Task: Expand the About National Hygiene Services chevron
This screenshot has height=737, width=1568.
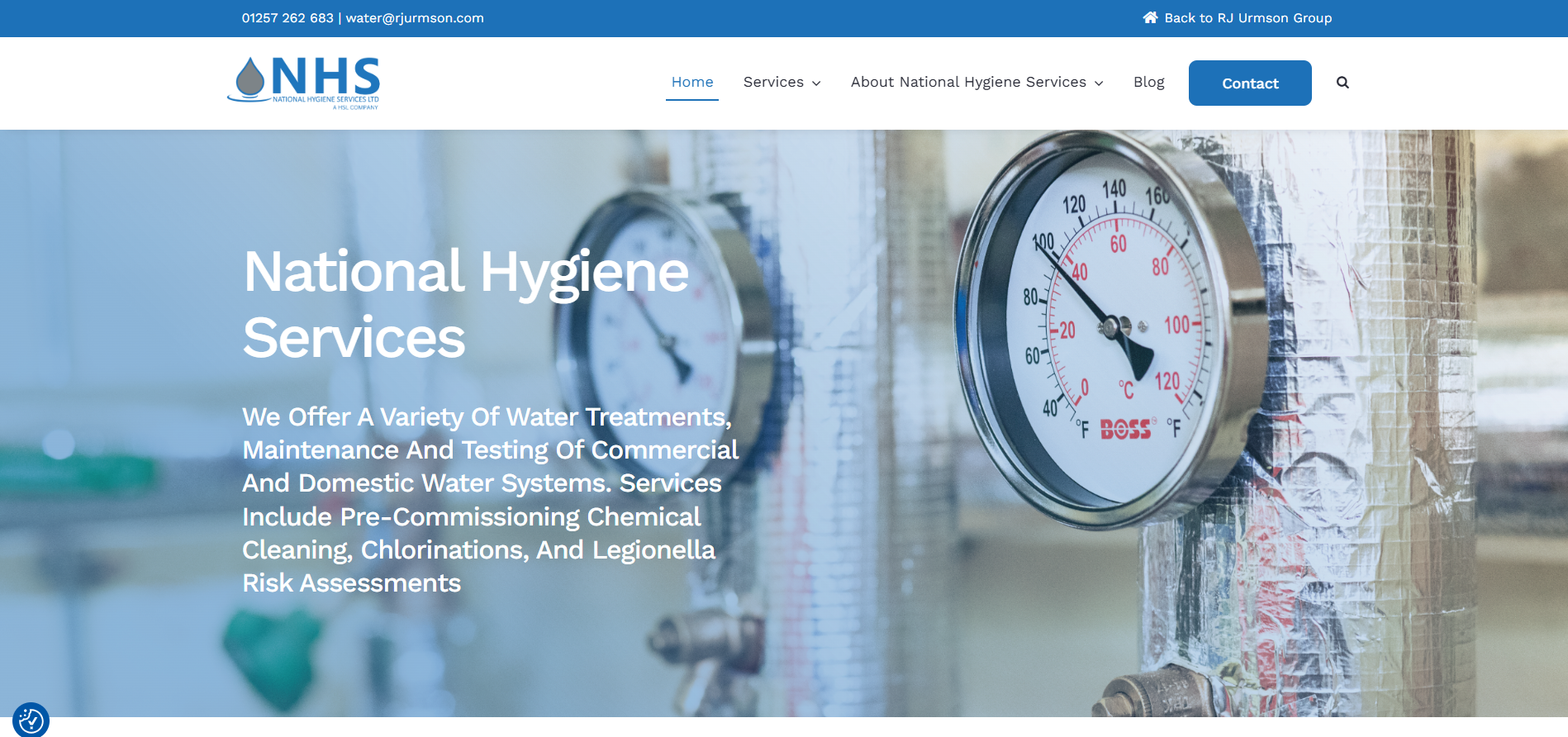Action: [x=1099, y=83]
